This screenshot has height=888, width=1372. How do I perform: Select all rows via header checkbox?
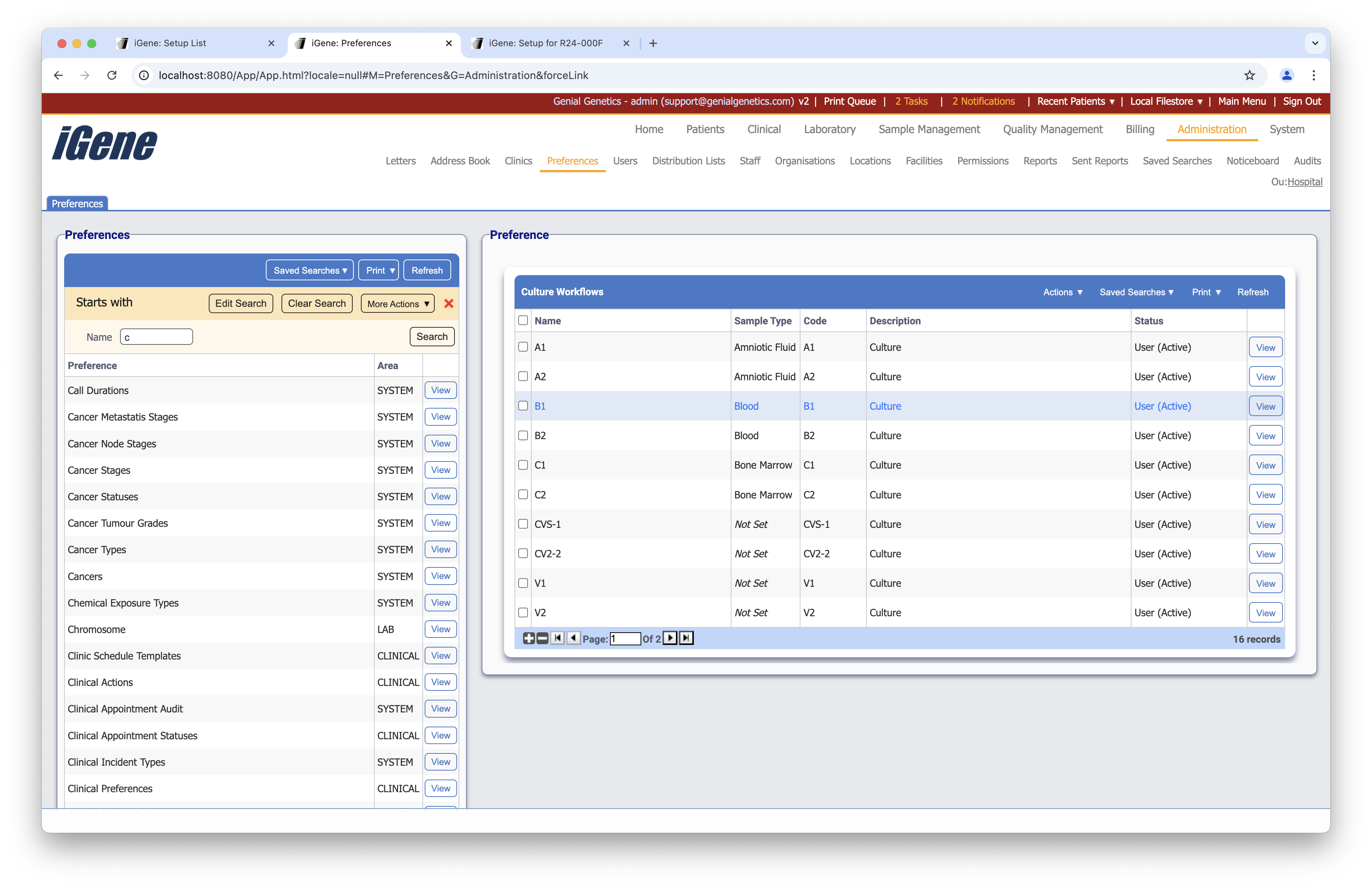point(523,320)
